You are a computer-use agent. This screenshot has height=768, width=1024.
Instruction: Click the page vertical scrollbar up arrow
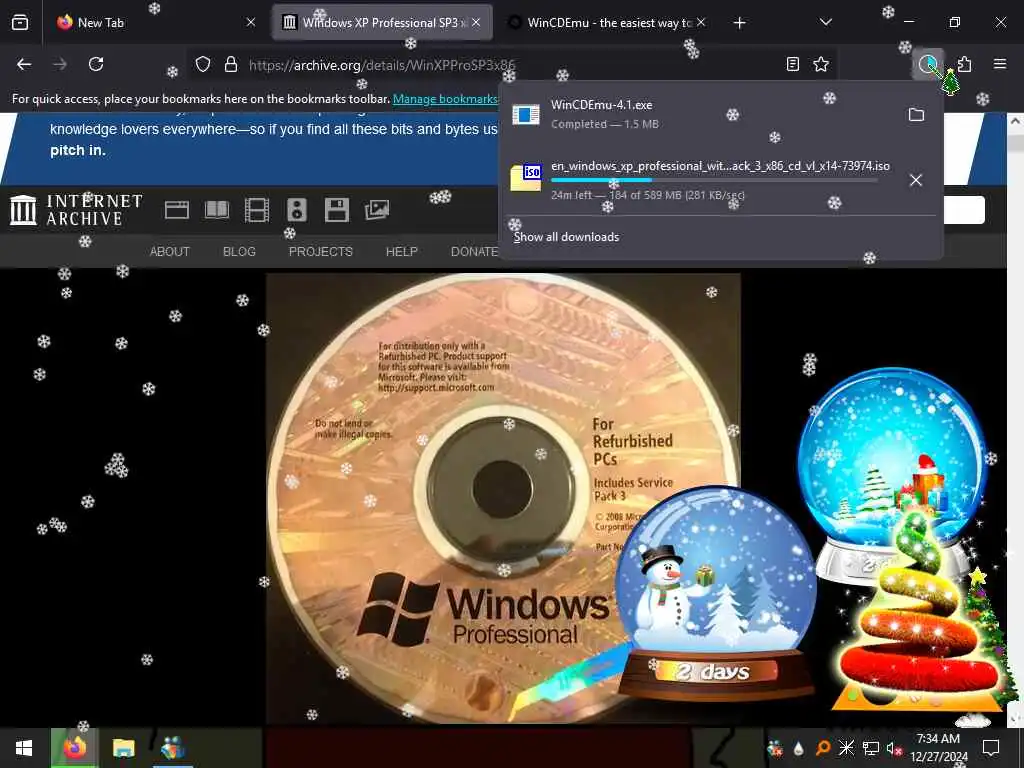1016,121
